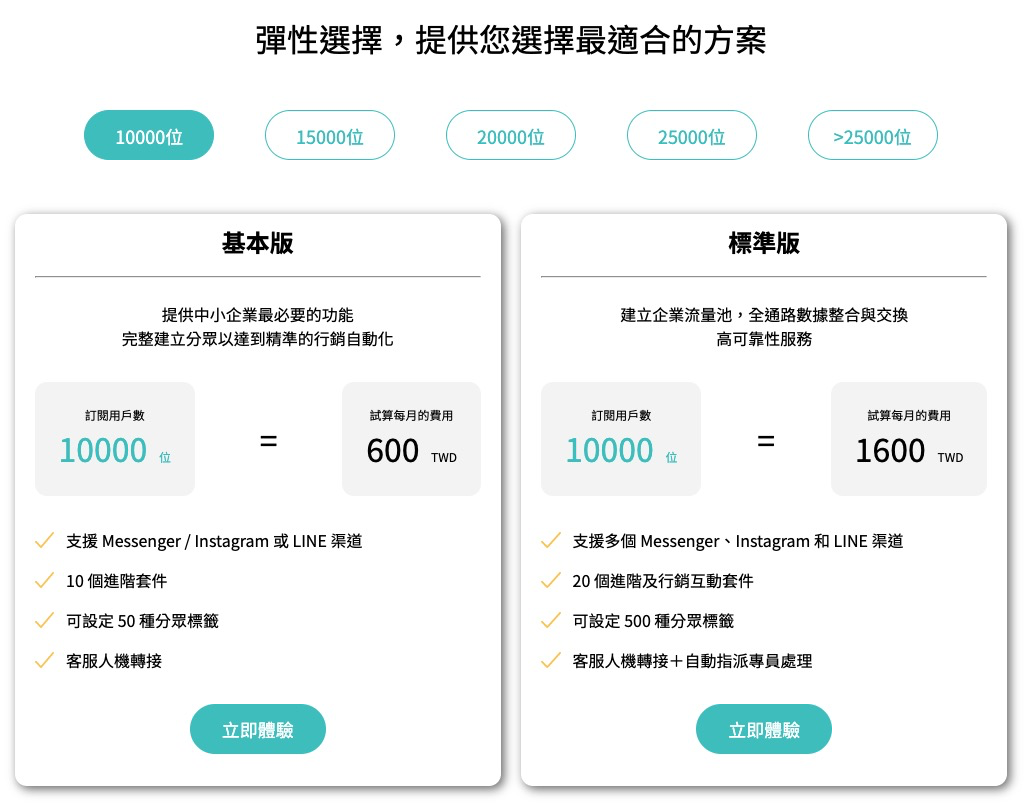Screen dimensions: 1034x810
Task: Click the checkmark beside 20 個進階及行銷互動套件
Action: click(x=551, y=580)
